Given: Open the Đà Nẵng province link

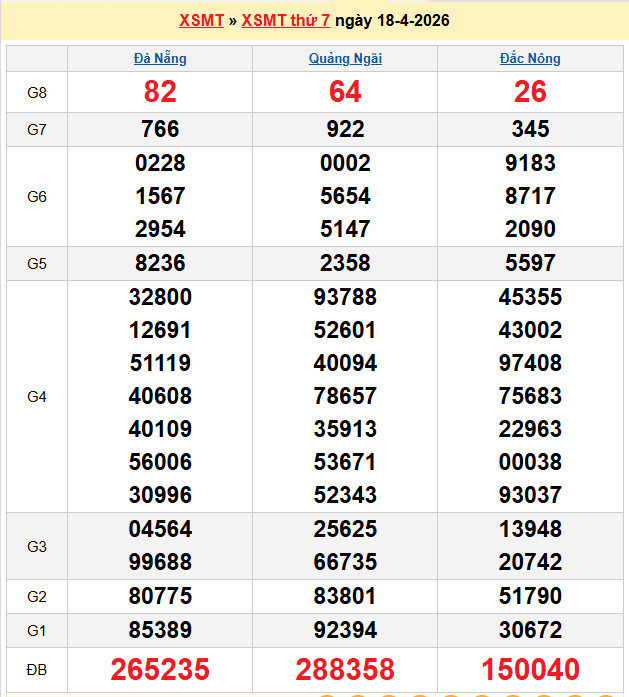Looking at the screenshot, I should [160, 58].
